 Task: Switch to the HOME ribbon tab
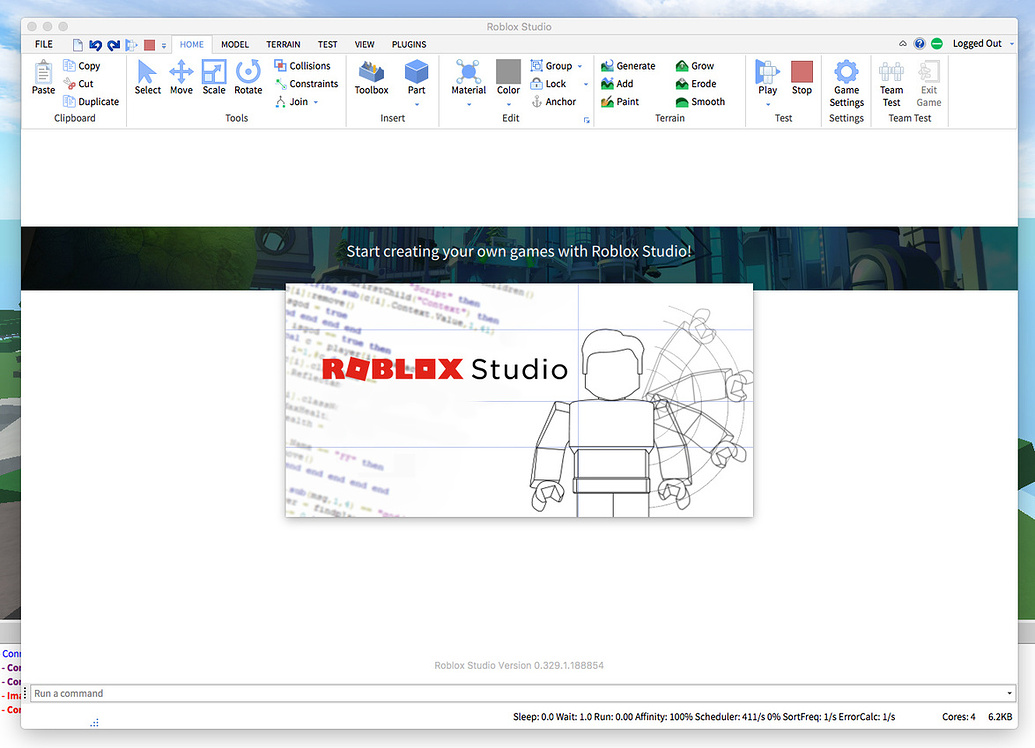(191, 44)
